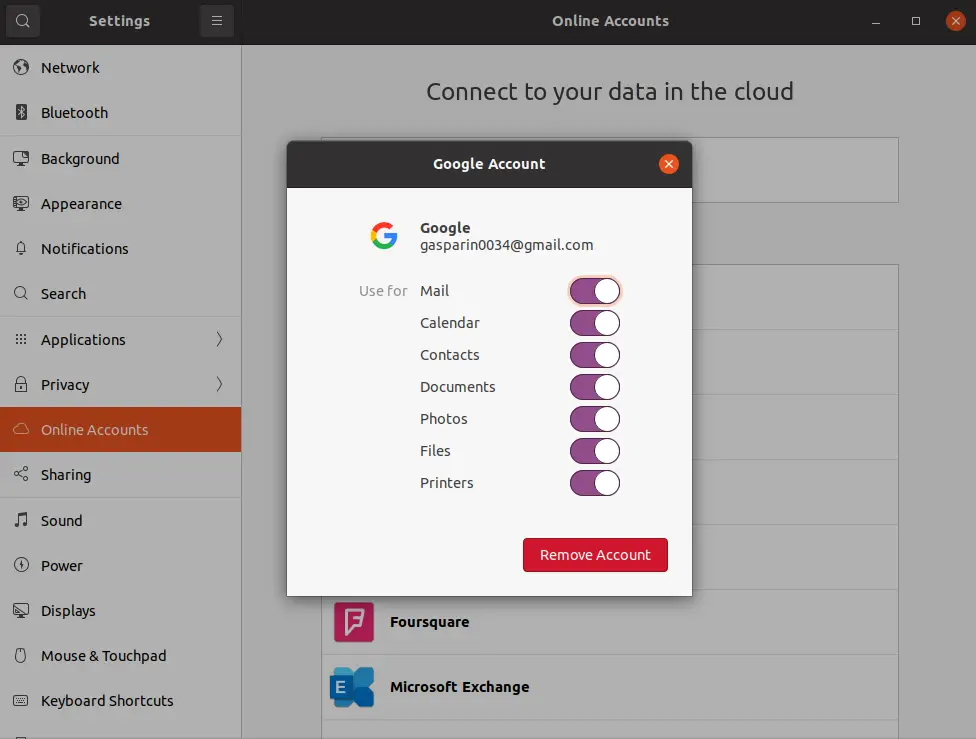Click the Calendar label text
The image size is (976, 739).
click(x=449, y=322)
